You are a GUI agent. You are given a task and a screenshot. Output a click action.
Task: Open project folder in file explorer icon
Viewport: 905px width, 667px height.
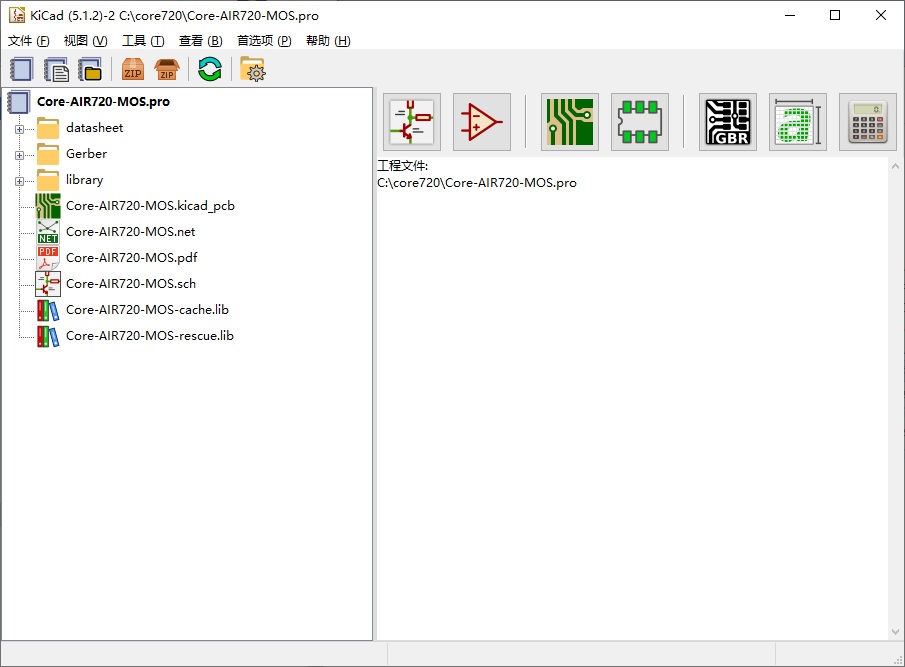[x=252, y=70]
